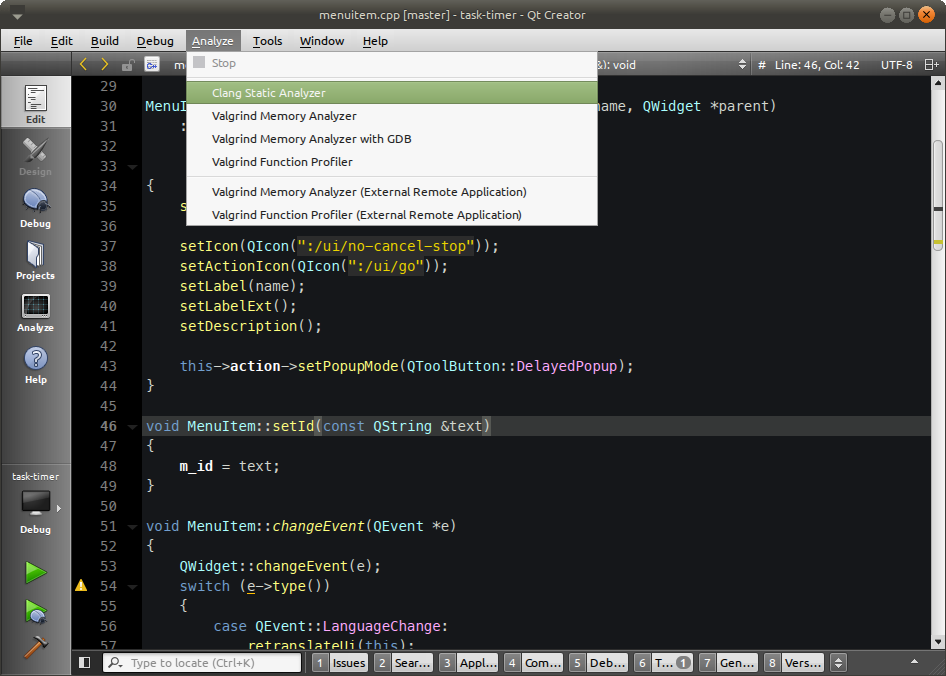This screenshot has height=676, width=946.
Task: Open the Version Control pane number 8
Action: click(x=793, y=663)
